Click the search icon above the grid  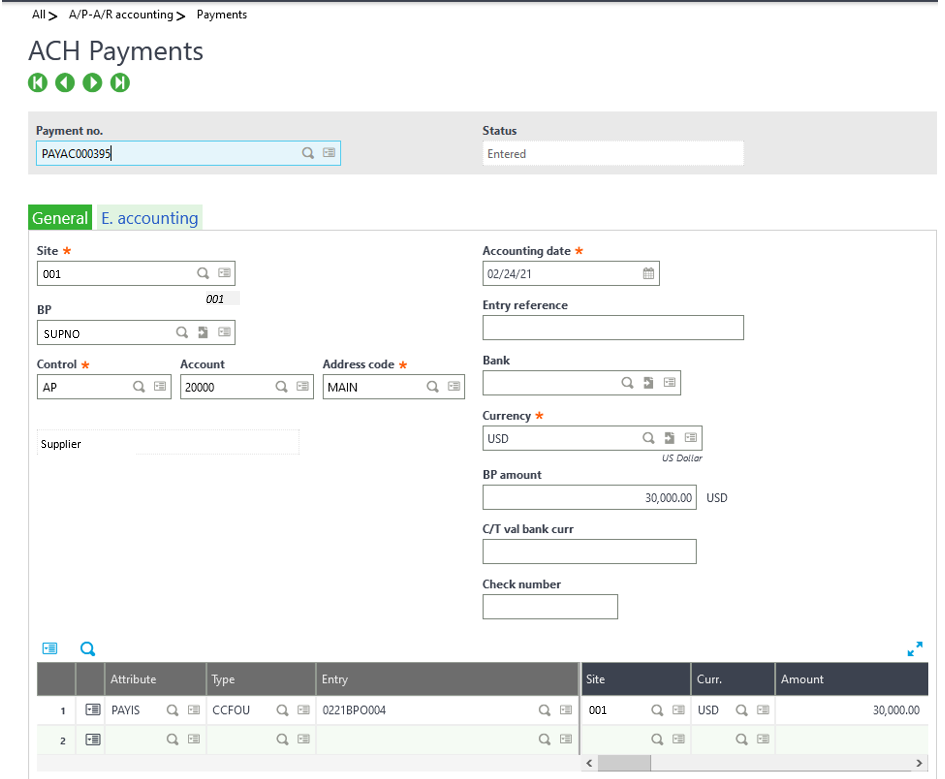click(x=88, y=649)
